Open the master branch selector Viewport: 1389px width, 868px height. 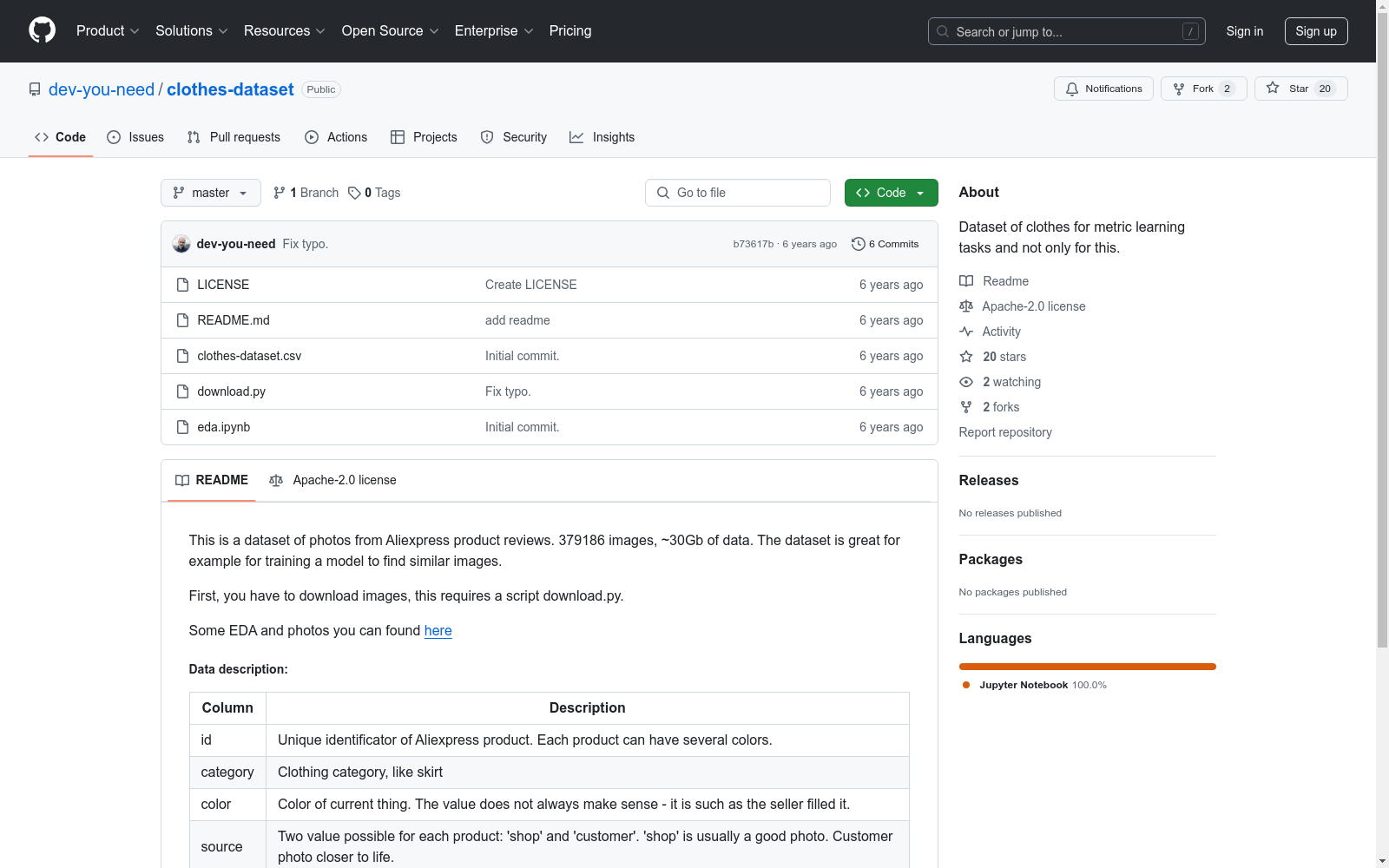coord(211,193)
